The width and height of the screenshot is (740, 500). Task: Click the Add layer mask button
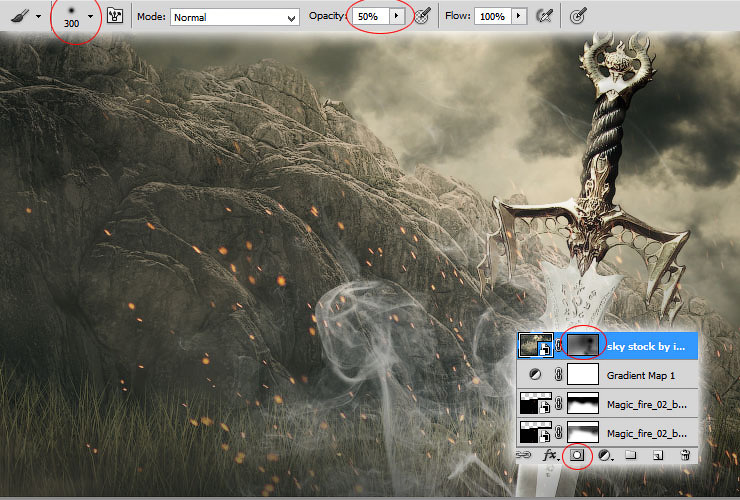click(x=577, y=455)
